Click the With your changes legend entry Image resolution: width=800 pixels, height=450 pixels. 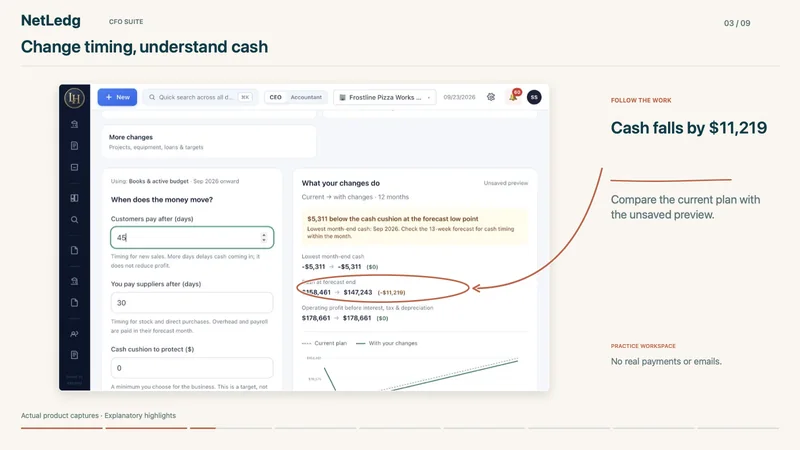tap(387, 343)
